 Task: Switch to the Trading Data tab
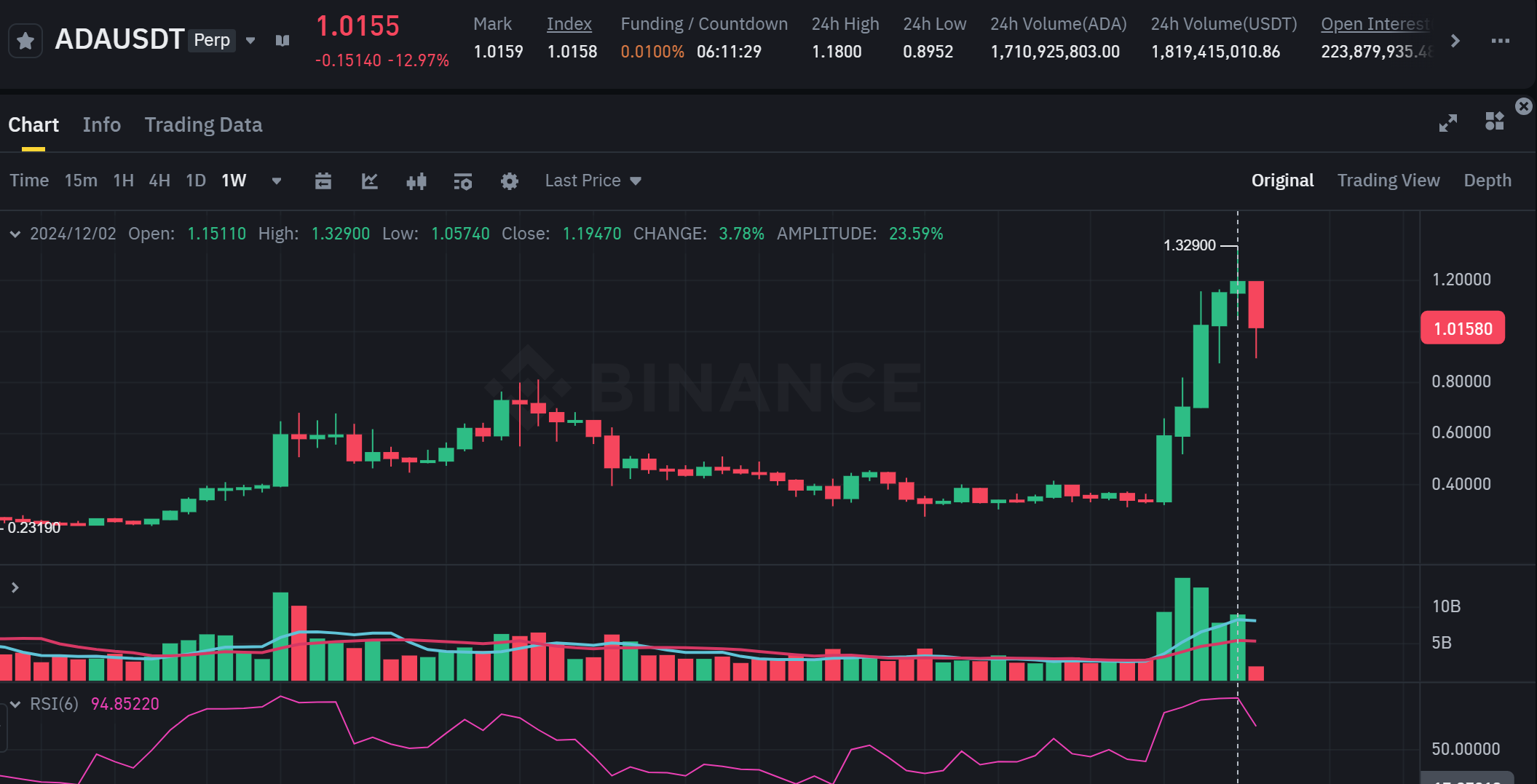click(x=203, y=124)
